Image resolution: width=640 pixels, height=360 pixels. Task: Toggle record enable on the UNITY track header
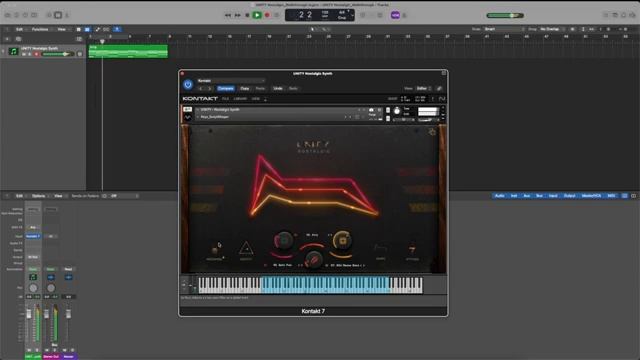[x=36, y=54]
